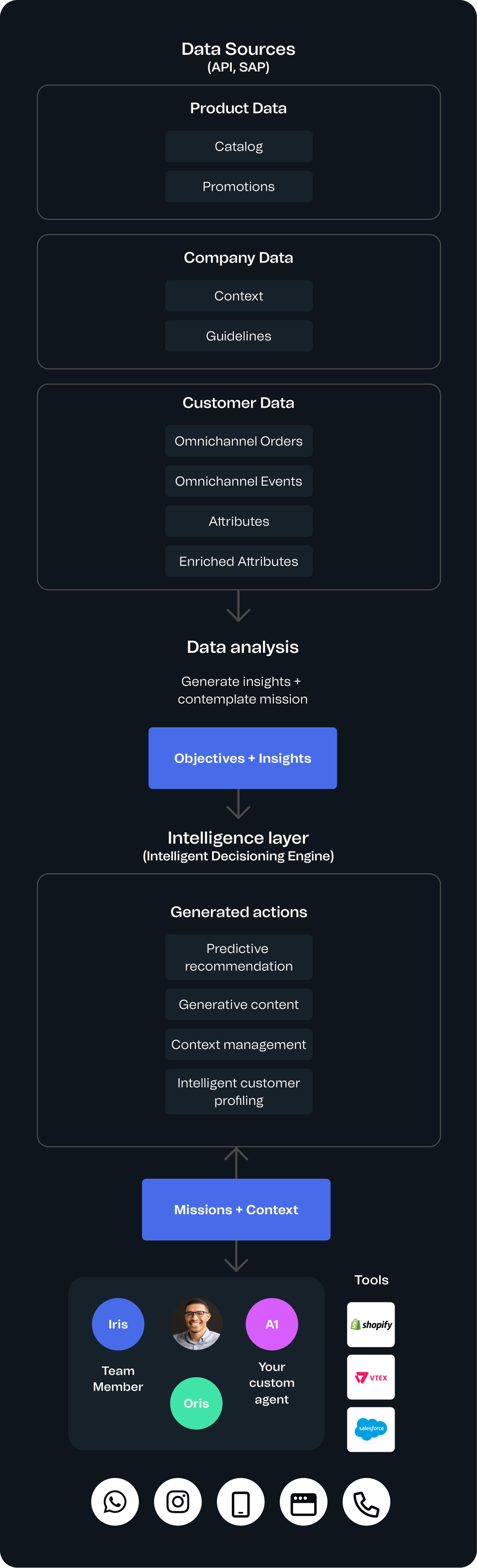This screenshot has width=477, height=1568.
Task: Select the Salesforce tool logo
Action: 370,1429
